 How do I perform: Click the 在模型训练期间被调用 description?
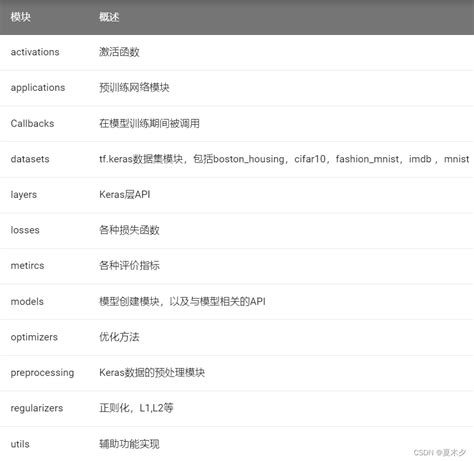pyautogui.click(x=149, y=123)
